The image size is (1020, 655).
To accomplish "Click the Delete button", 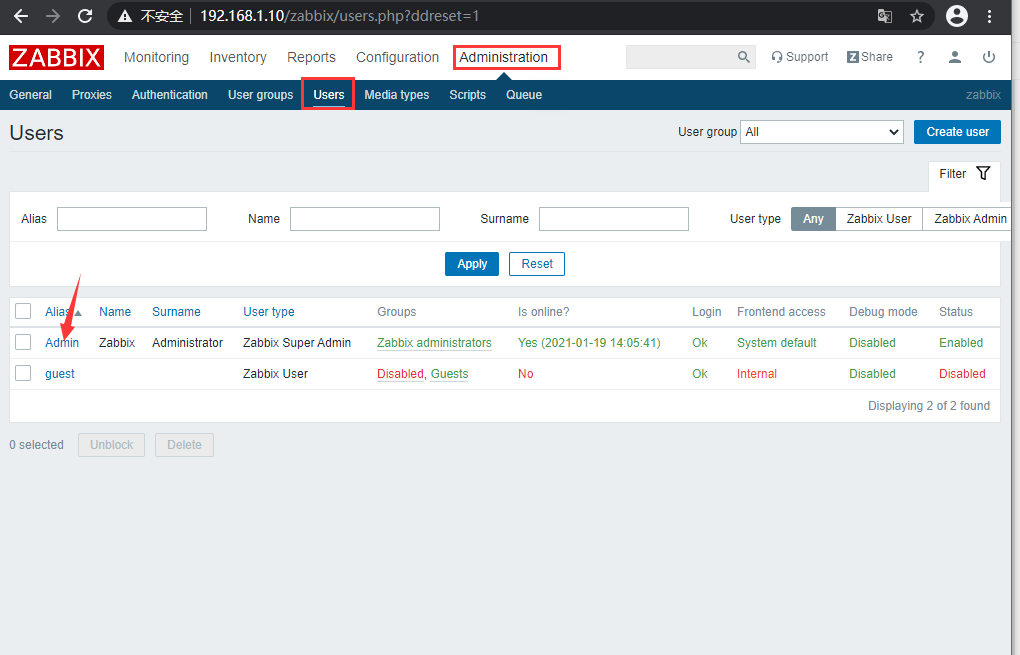I will pos(184,445).
